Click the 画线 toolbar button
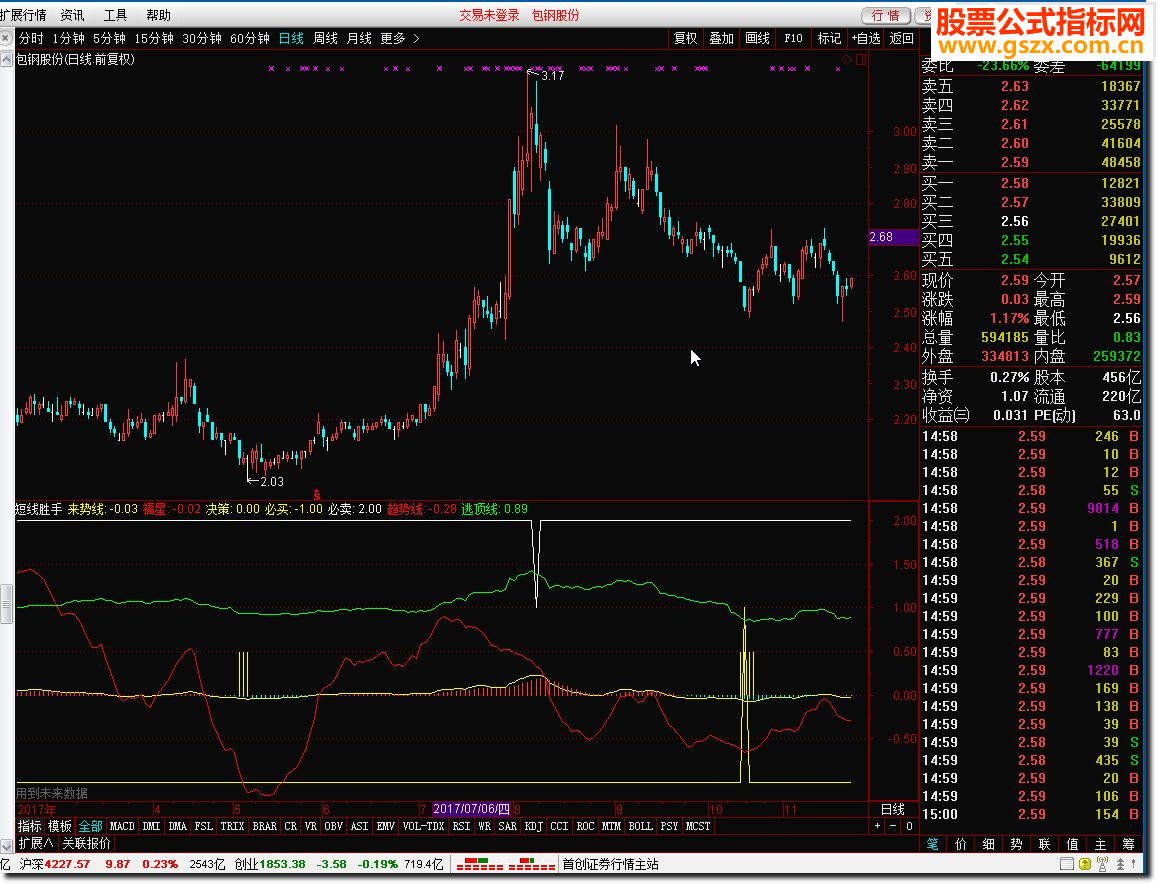The image size is (1158, 884). (758, 38)
